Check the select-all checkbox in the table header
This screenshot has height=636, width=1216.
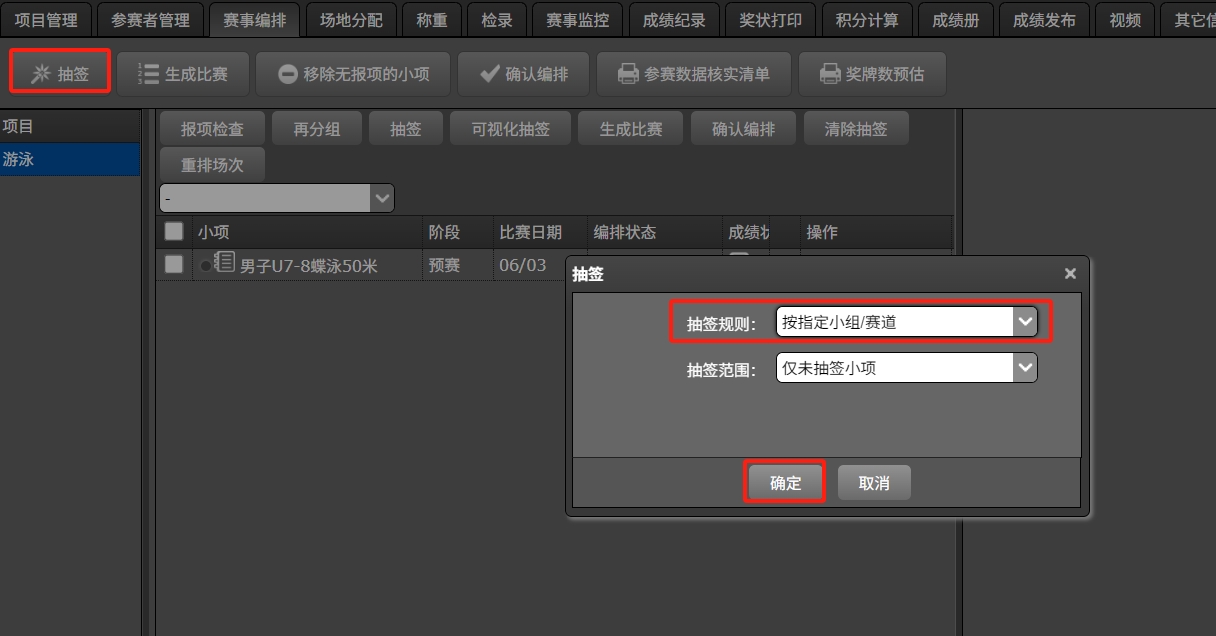(173, 231)
